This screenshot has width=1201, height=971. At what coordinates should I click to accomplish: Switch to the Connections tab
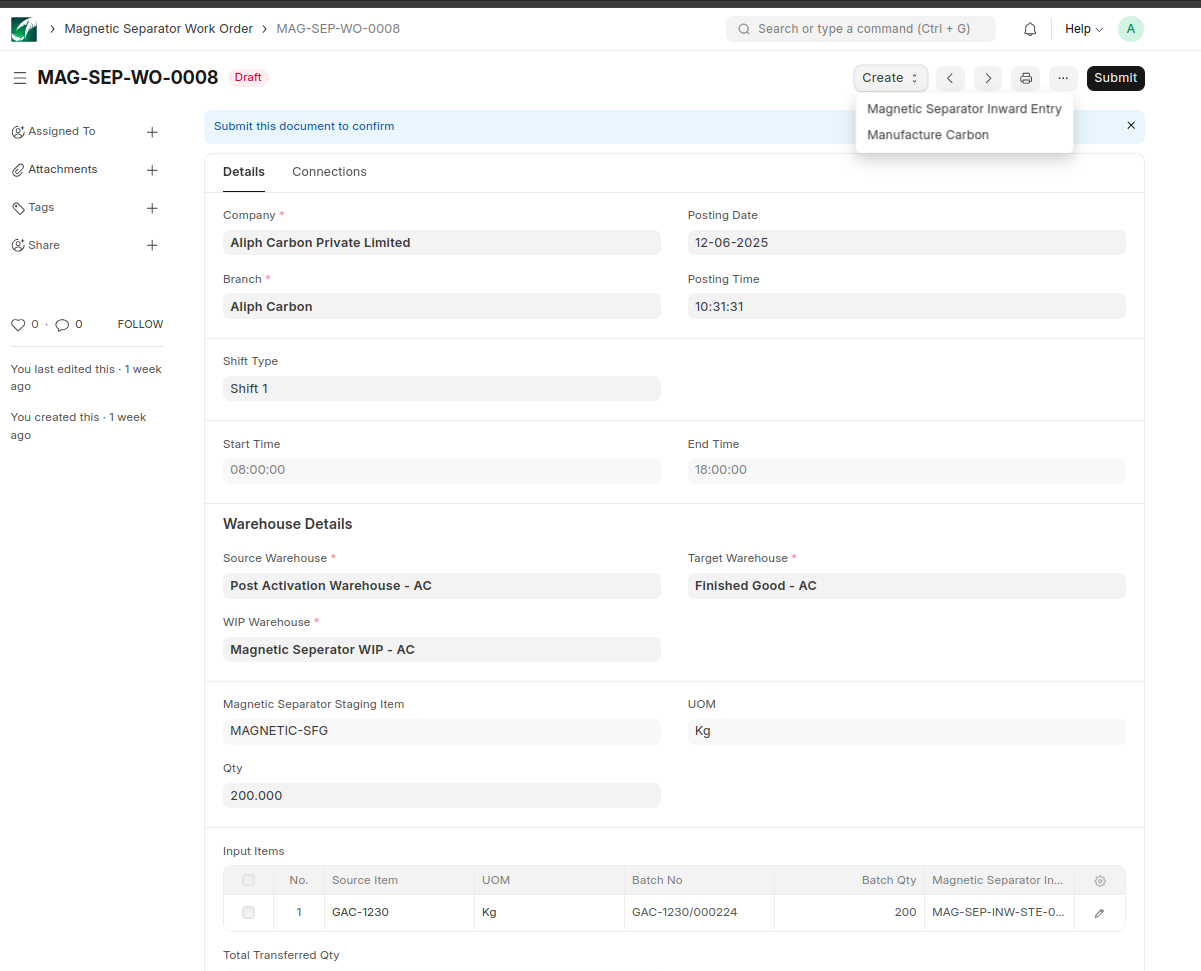pos(329,172)
